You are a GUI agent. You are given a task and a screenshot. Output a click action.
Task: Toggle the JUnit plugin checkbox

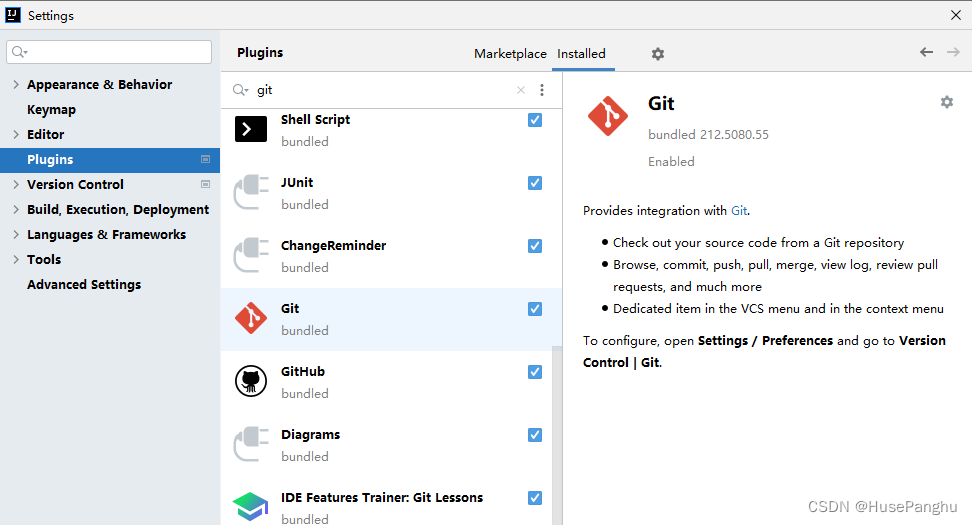(x=535, y=183)
